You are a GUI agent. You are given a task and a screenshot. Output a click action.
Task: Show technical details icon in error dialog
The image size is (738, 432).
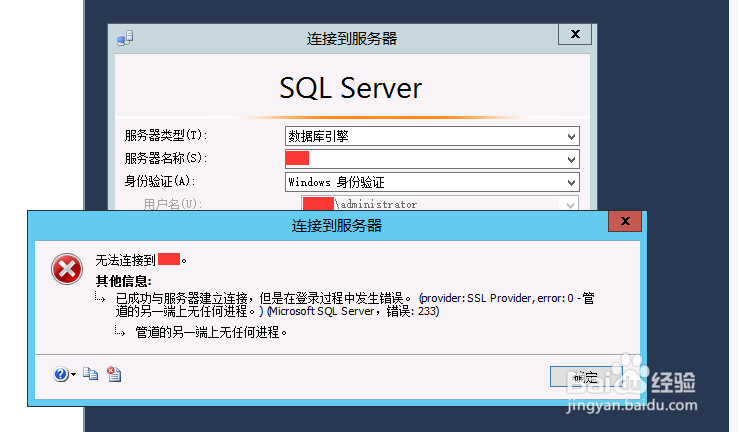pos(114,374)
